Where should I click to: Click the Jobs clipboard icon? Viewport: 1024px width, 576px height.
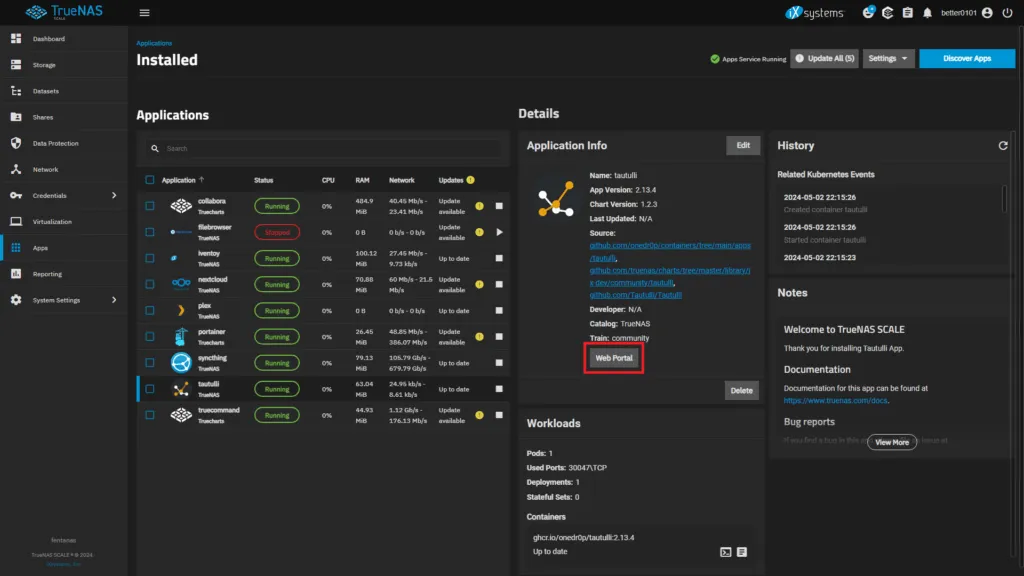tap(907, 13)
